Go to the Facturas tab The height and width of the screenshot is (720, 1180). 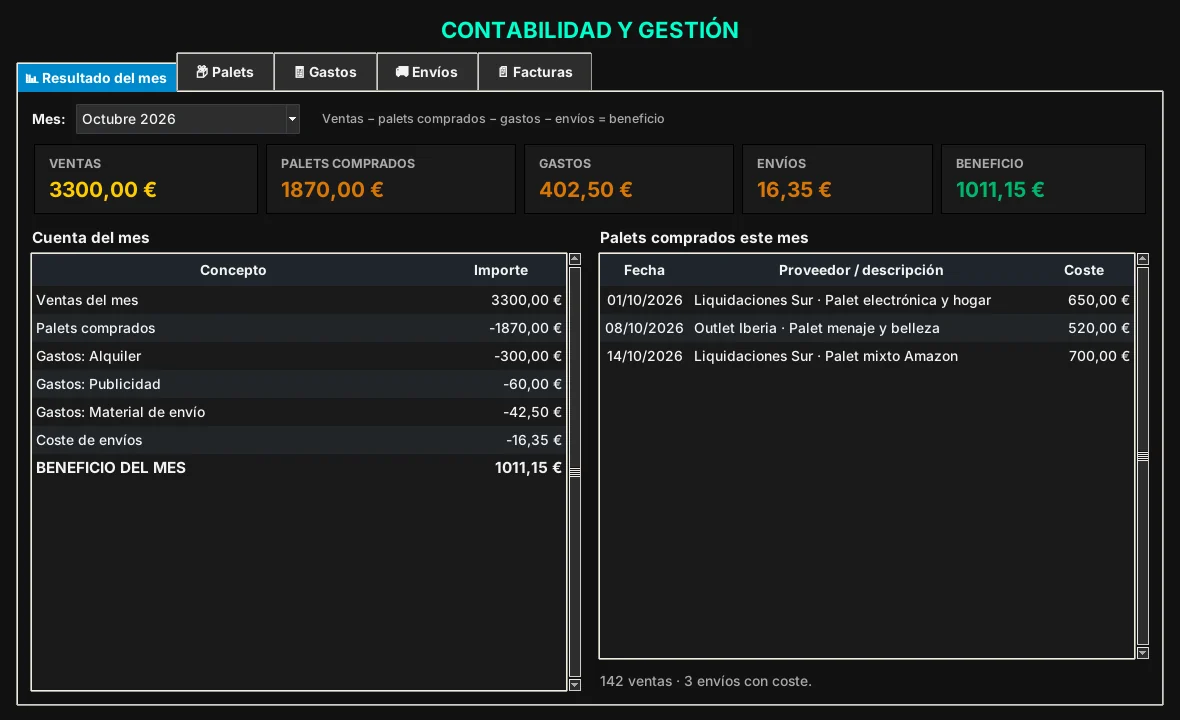(535, 72)
